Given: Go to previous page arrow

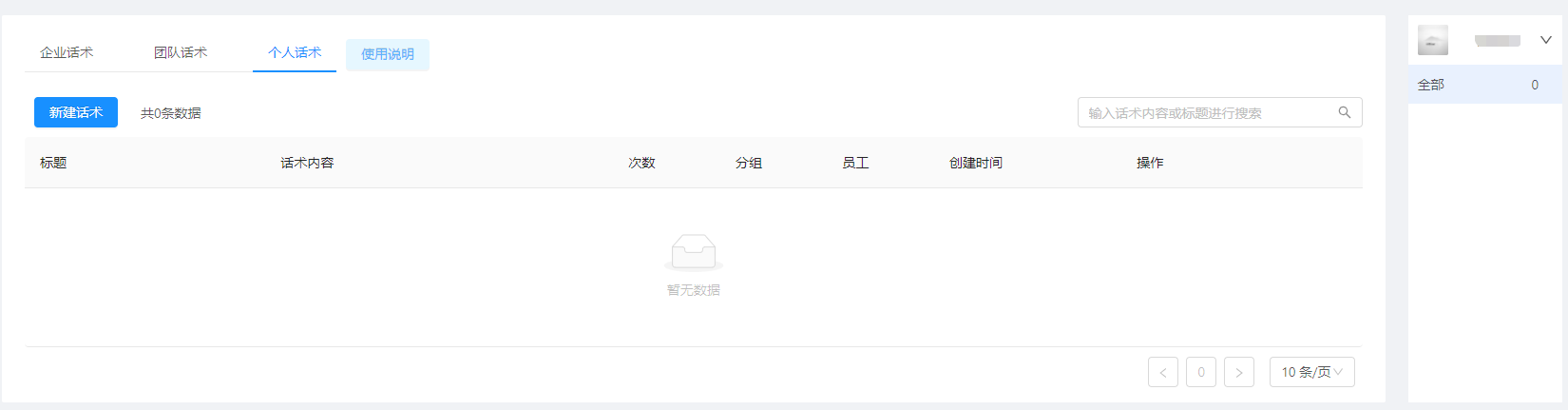Looking at the screenshot, I should [x=1163, y=372].
